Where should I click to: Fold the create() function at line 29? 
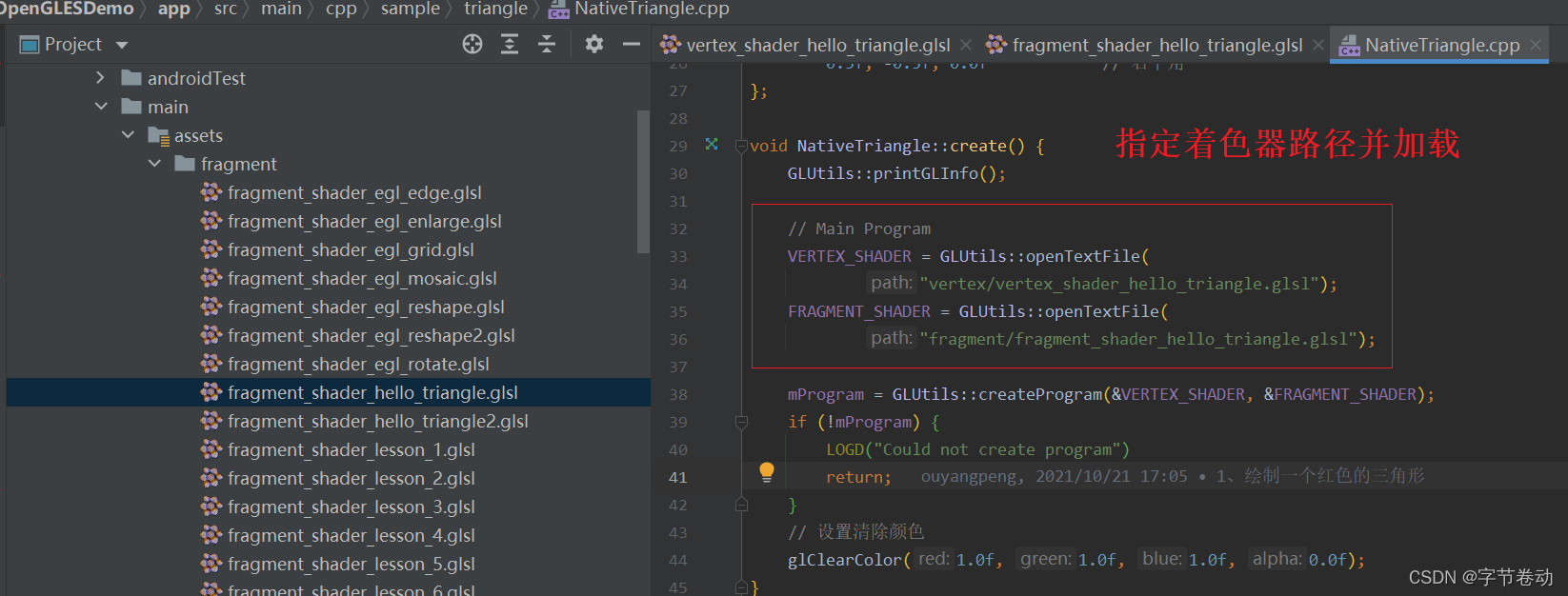click(x=741, y=146)
